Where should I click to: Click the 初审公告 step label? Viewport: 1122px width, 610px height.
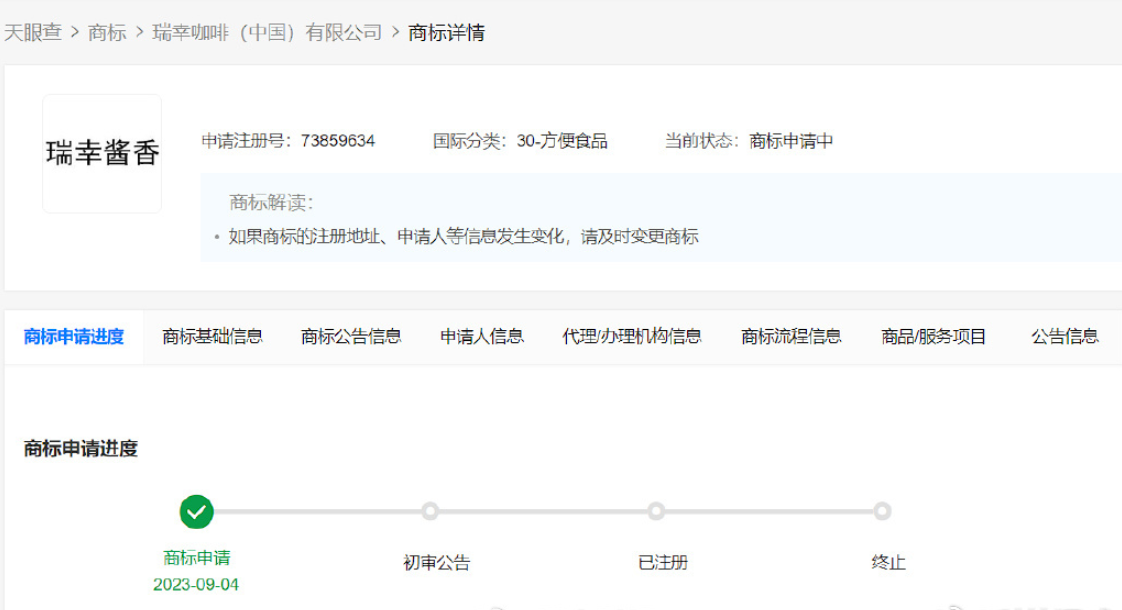point(436,563)
